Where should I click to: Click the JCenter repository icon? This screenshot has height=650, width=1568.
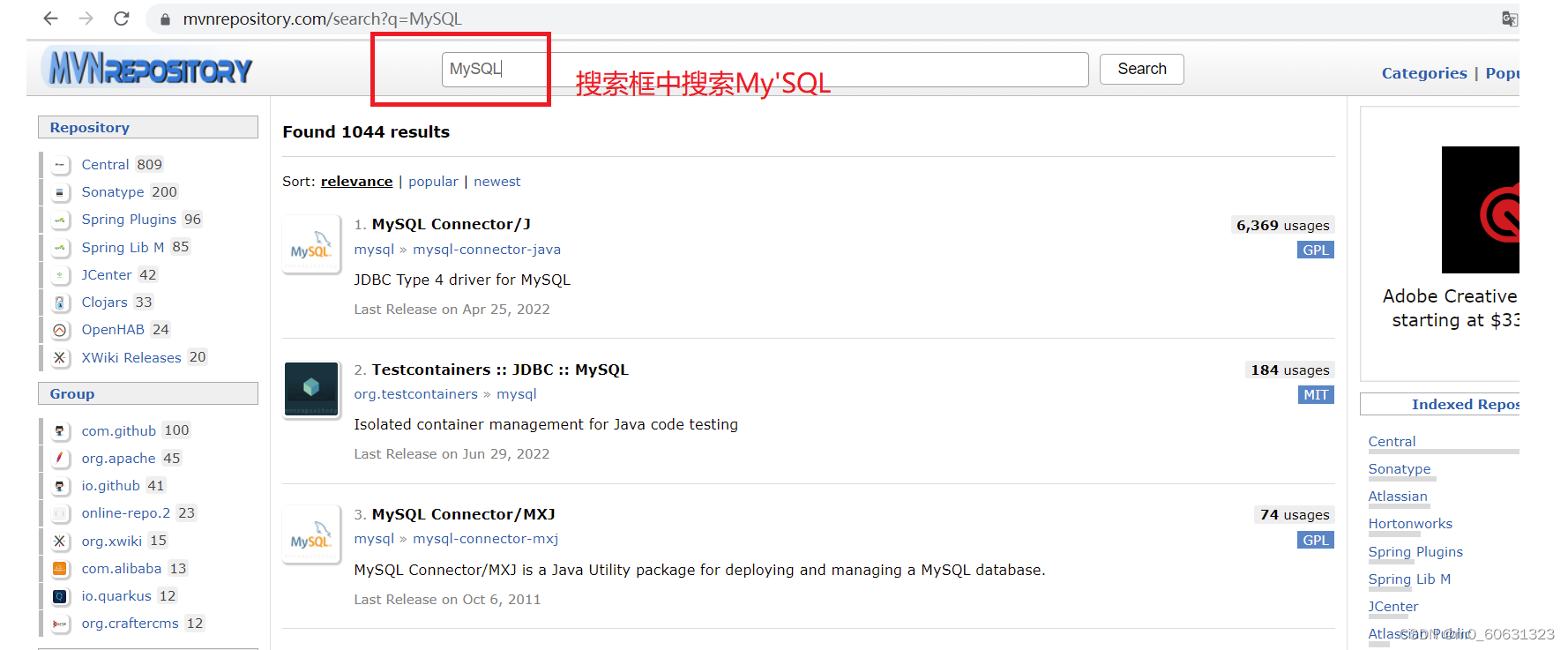[x=60, y=275]
